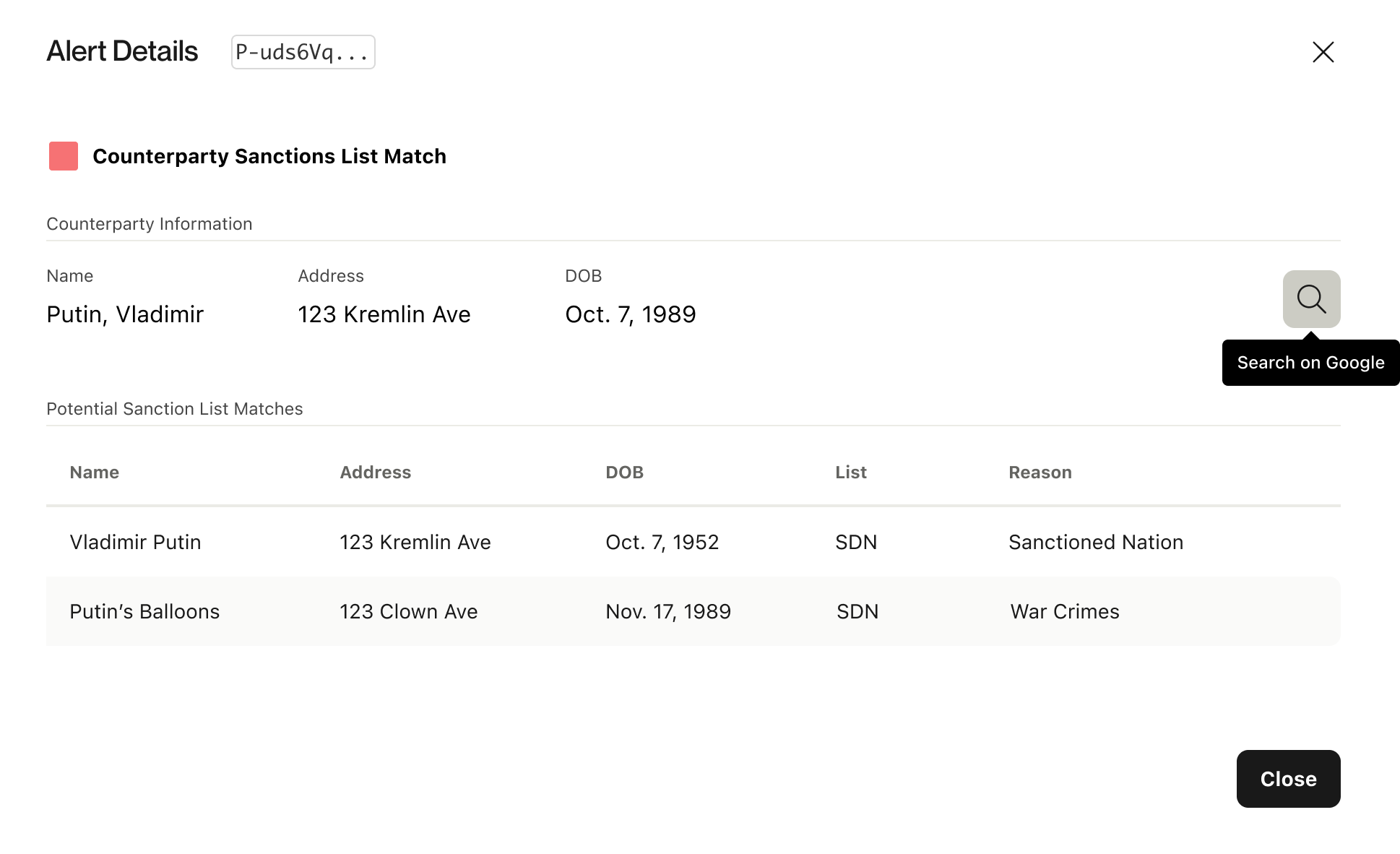Click the Reason column header
1400x854 pixels.
pos(1040,472)
